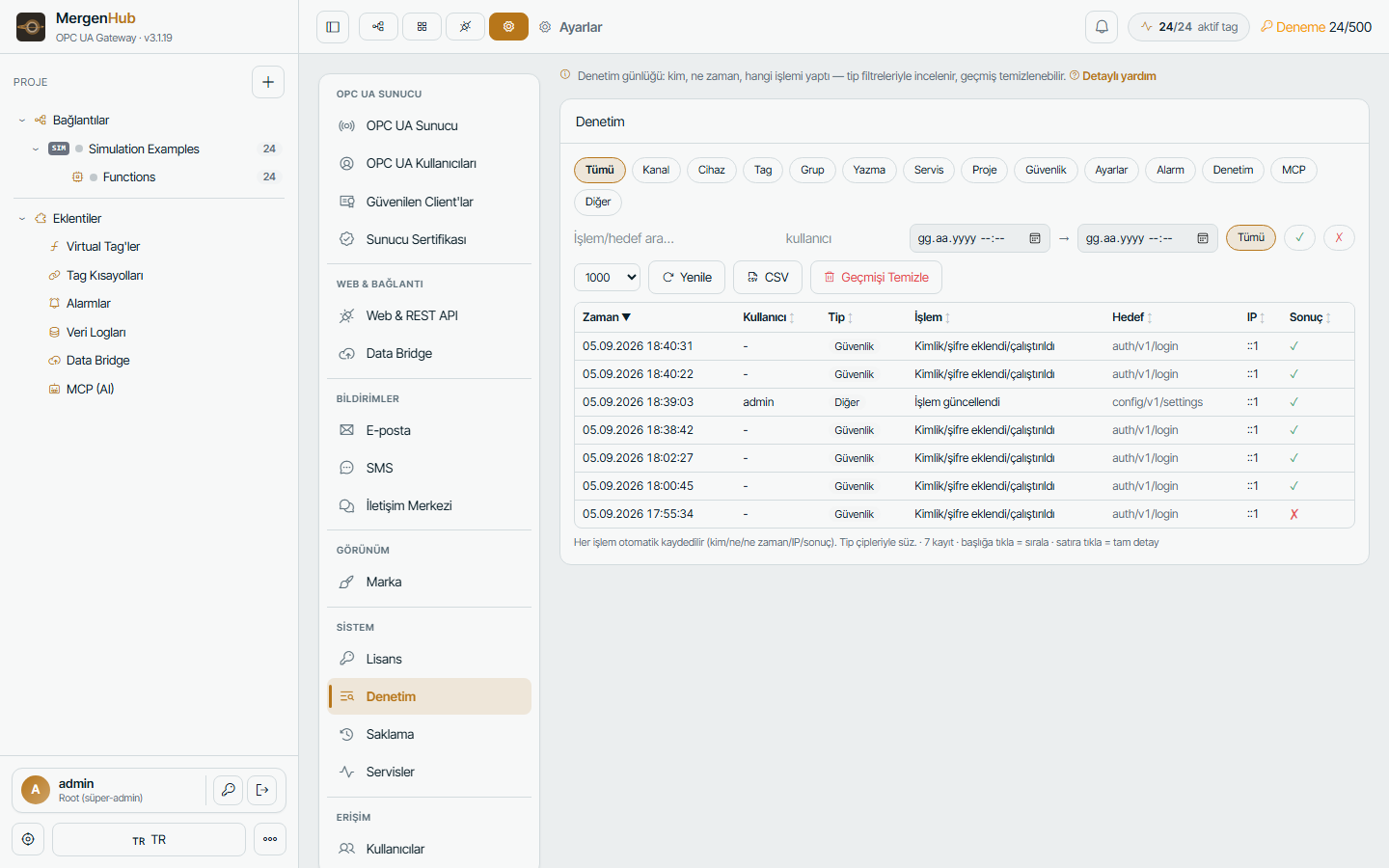Open calendar picker of end date field
1389x868 pixels.
point(1203,238)
